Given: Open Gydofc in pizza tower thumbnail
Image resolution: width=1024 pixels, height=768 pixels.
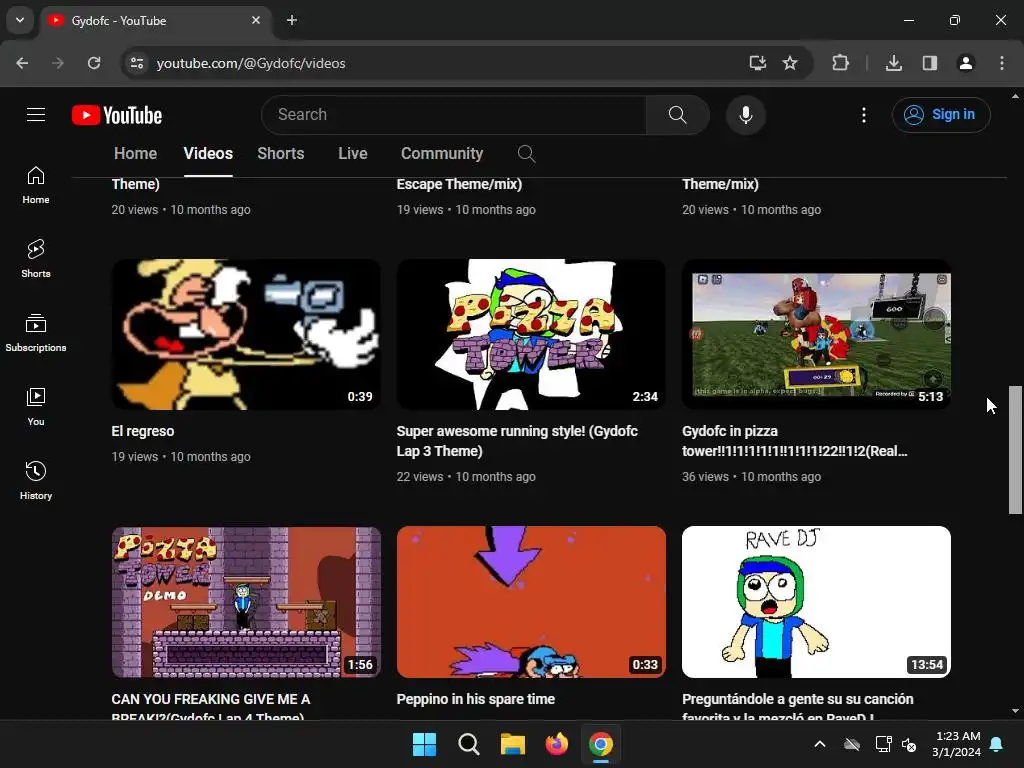Looking at the screenshot, I should [x=816, y=334].
